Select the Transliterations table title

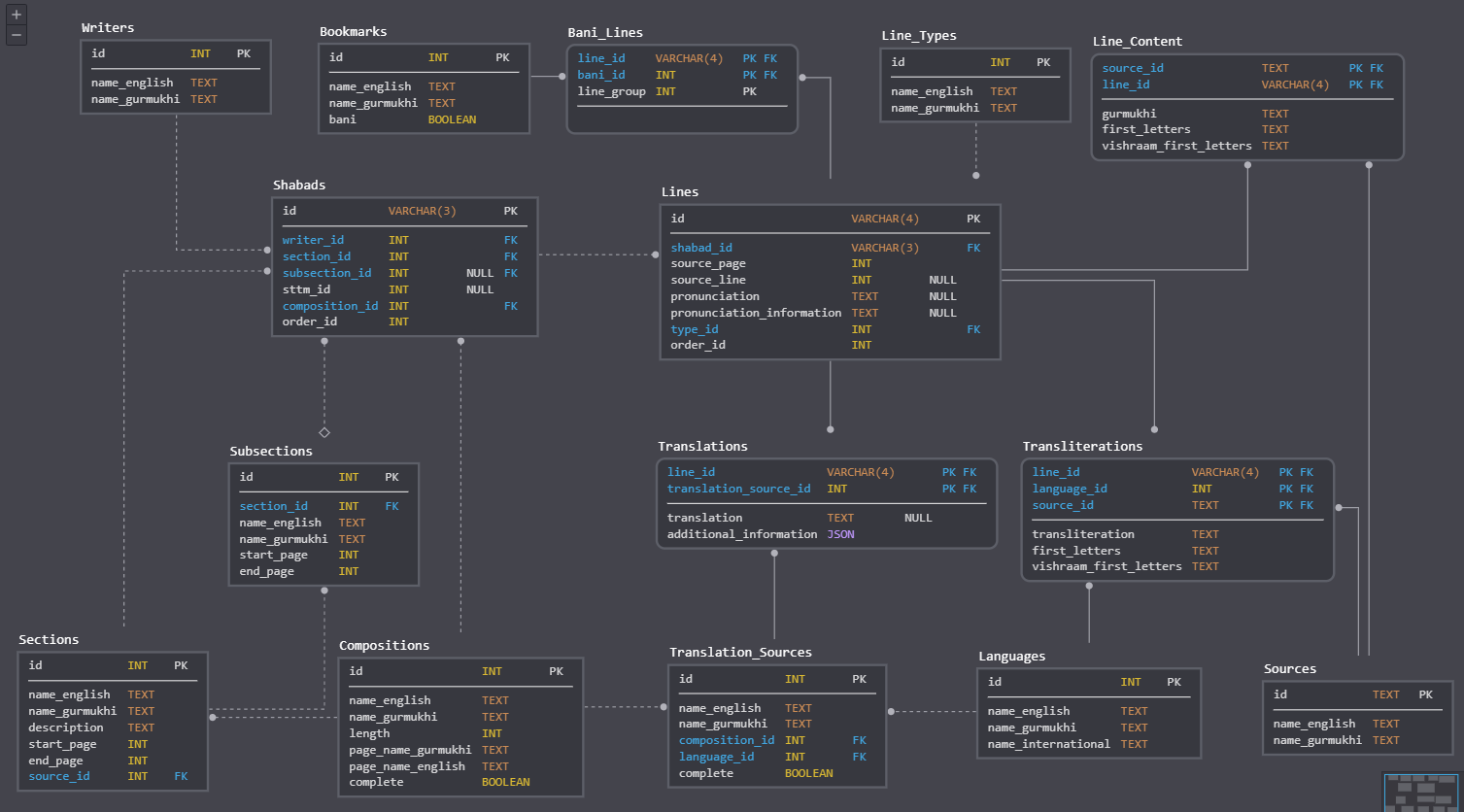pos(1082,447)
